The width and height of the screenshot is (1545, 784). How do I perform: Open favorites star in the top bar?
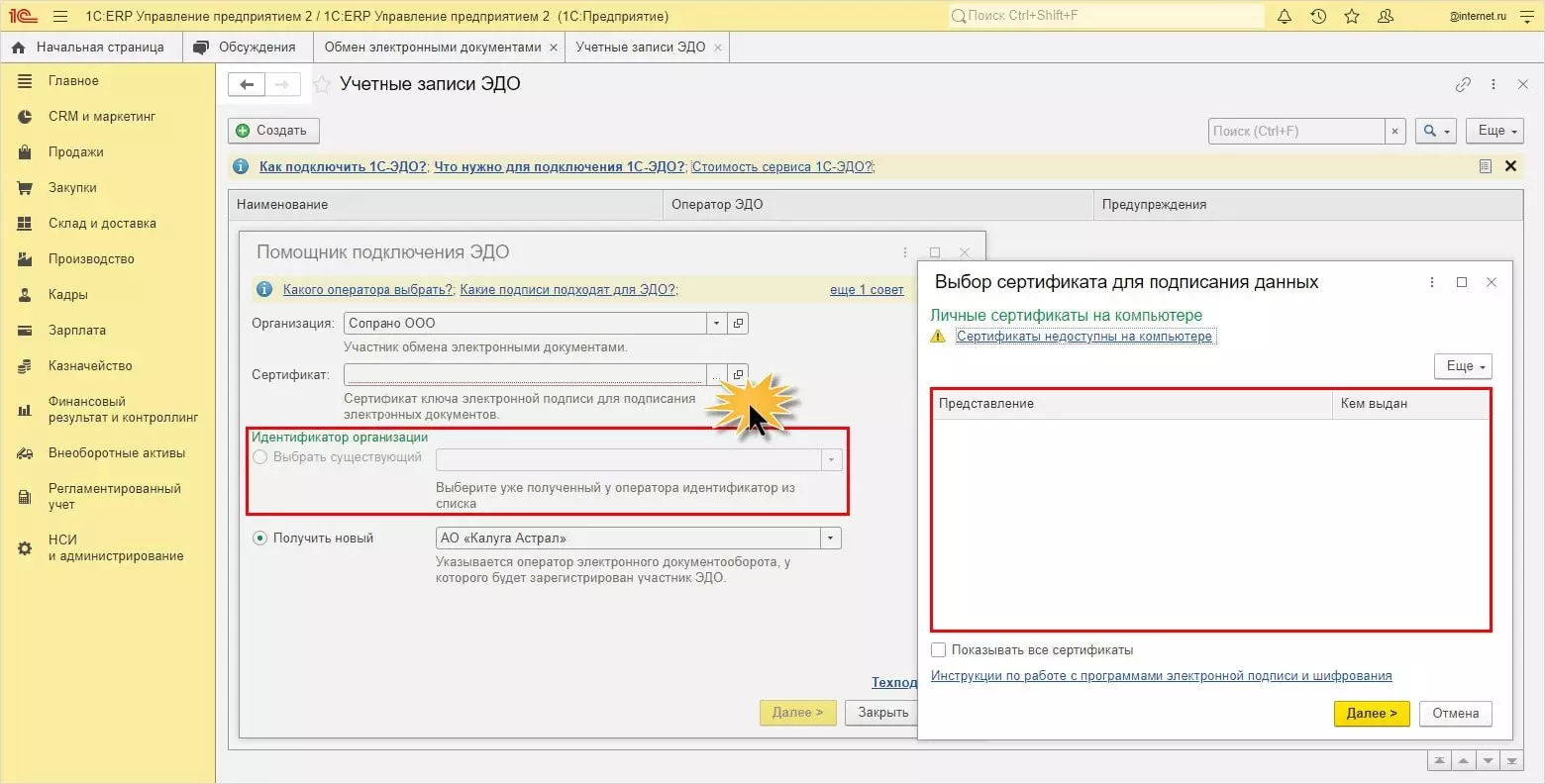click(x=1352, y=16)
